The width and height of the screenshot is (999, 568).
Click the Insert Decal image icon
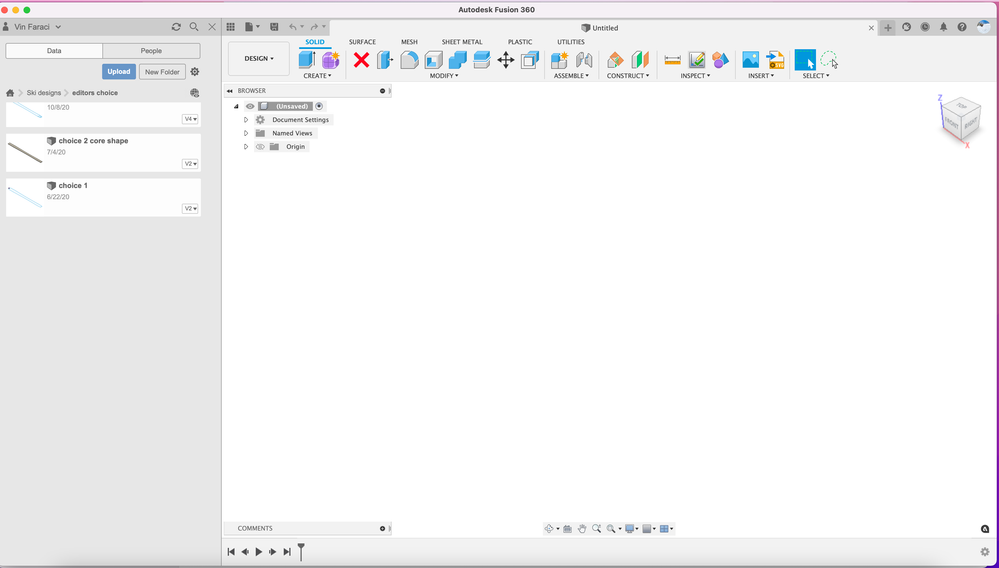751,60
